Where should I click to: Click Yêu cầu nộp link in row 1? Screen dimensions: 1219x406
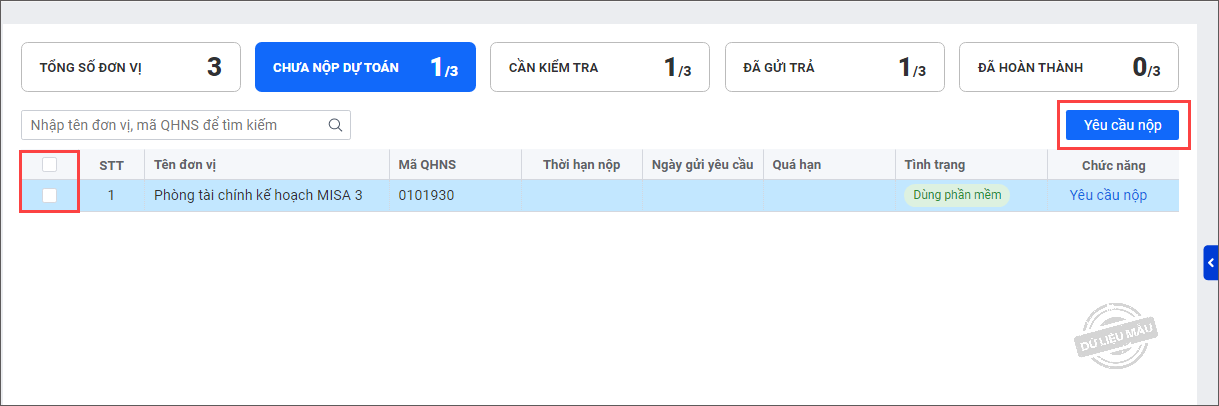pyautogui.click(x=1108, y=195)
